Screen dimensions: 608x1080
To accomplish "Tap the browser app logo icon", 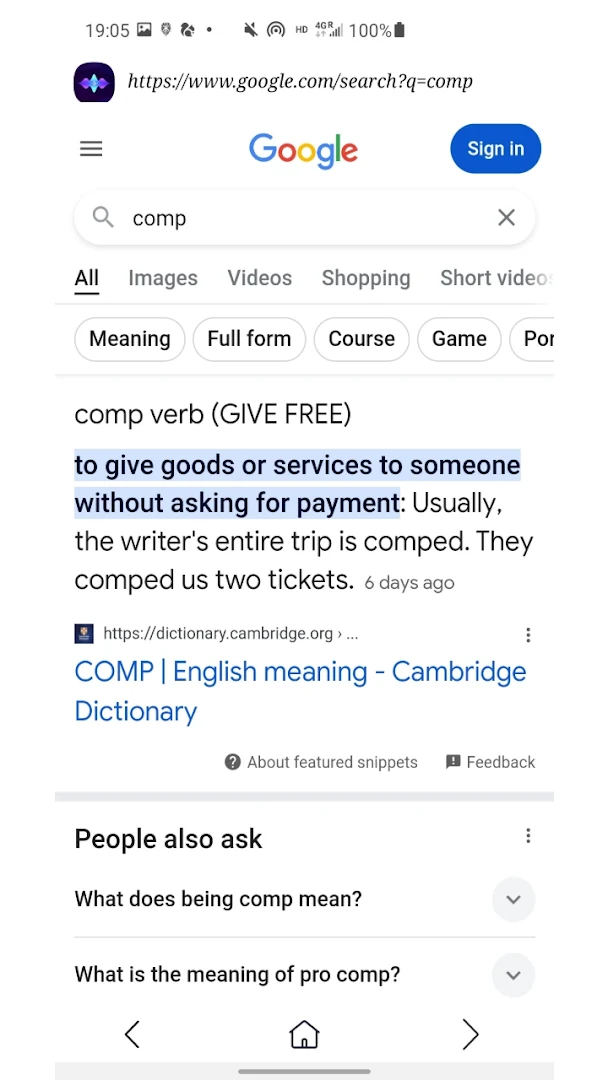I will point(94,82).
